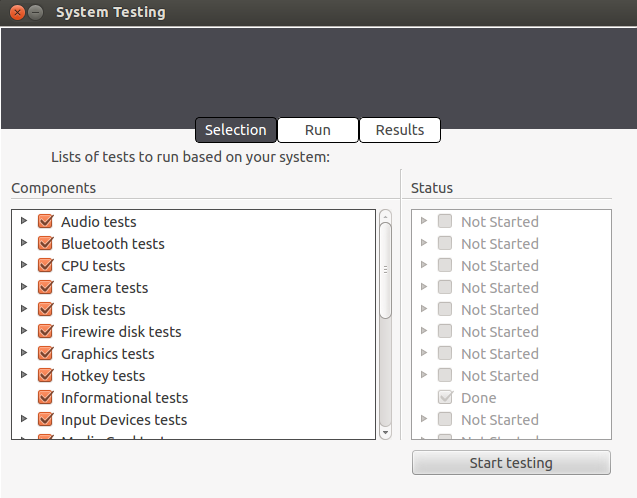
Task: Switch to the Run tab
Action: (318, 130)
